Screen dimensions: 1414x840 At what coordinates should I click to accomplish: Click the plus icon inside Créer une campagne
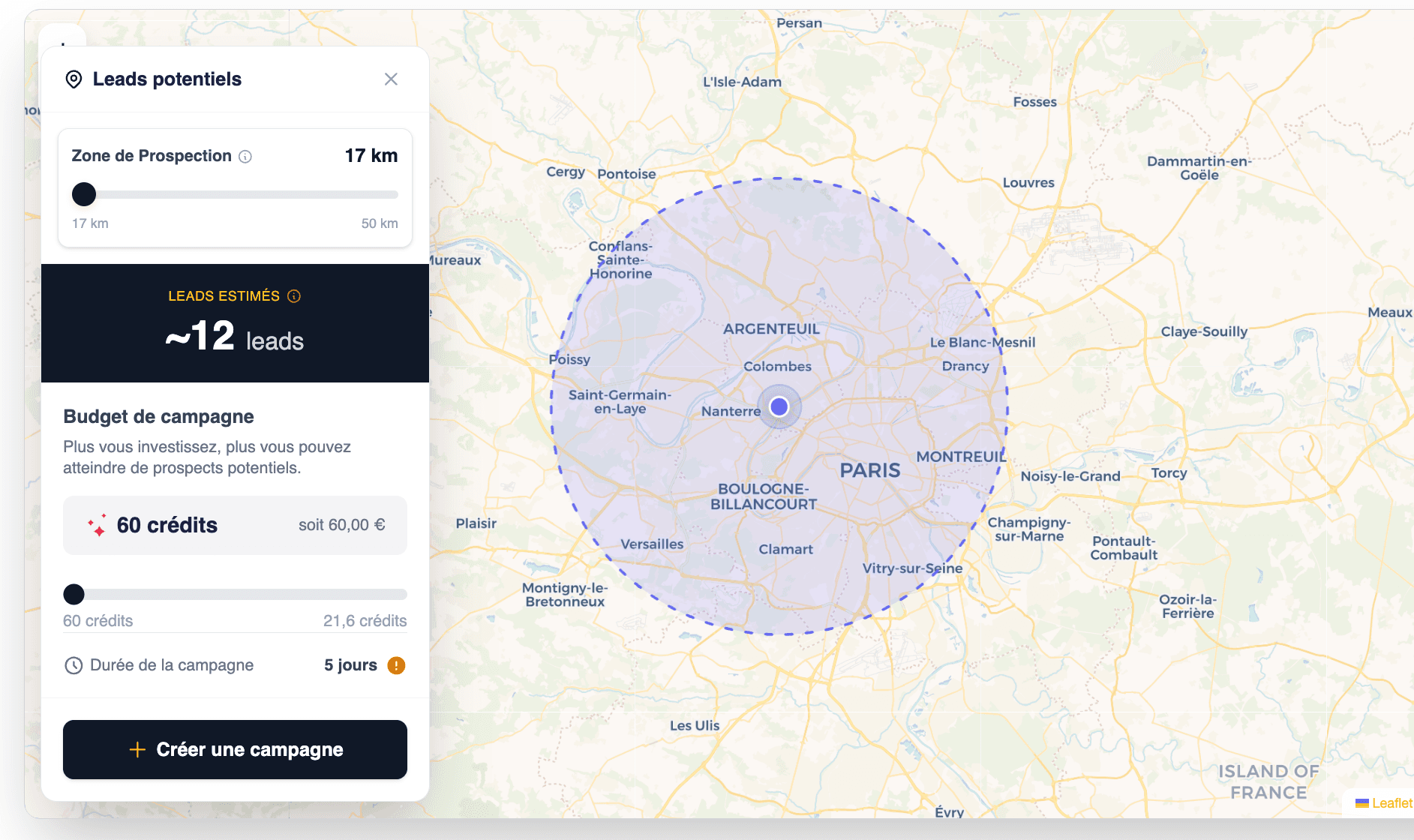coord(137,749)
